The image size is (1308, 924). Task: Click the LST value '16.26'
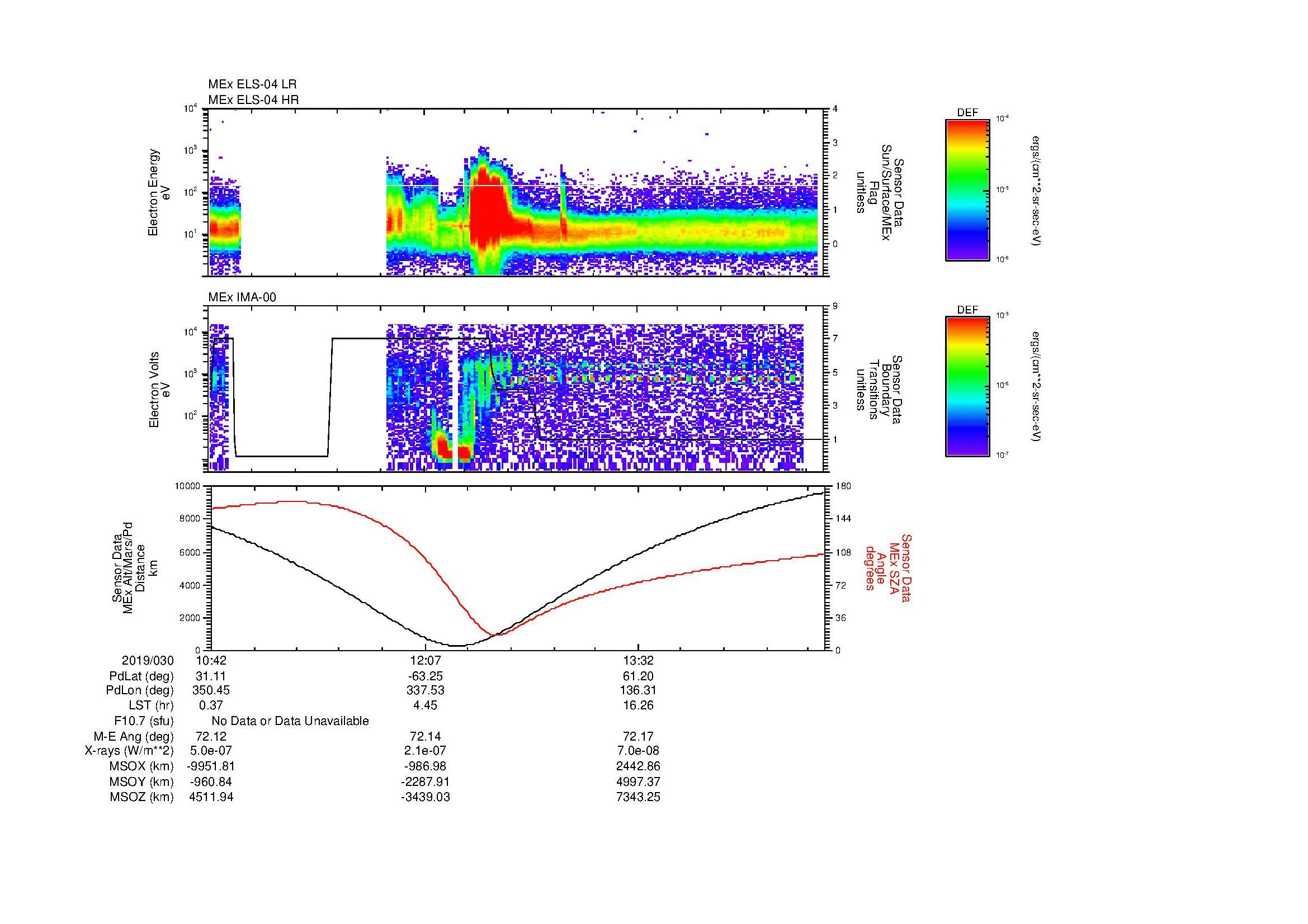click(639, 705)
